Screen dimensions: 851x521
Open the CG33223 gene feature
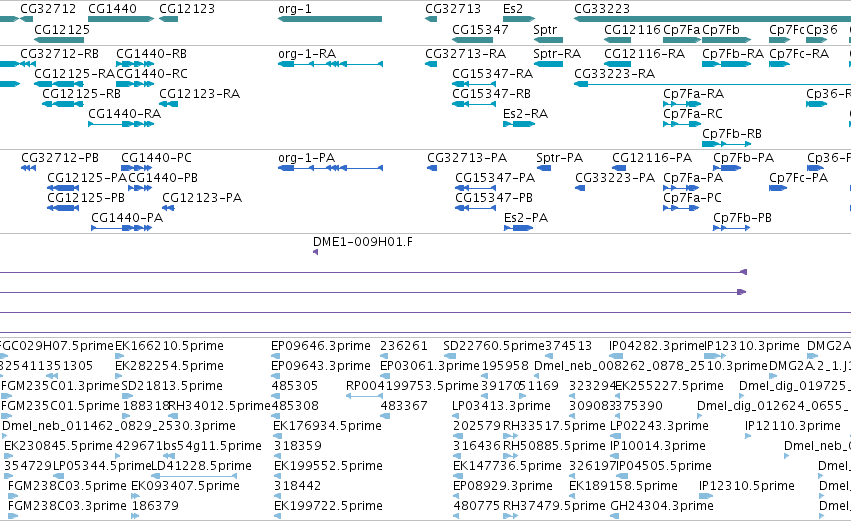713,19
